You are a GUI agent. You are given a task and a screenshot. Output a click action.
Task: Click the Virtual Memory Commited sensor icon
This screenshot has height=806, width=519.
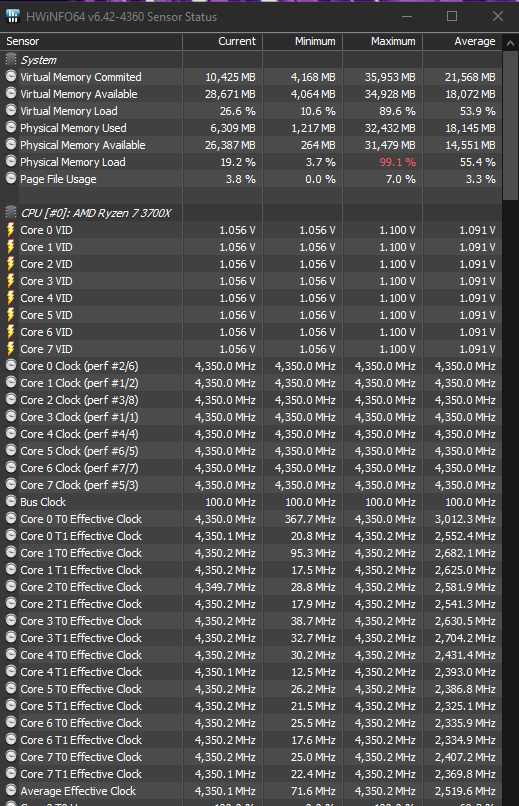11,77
